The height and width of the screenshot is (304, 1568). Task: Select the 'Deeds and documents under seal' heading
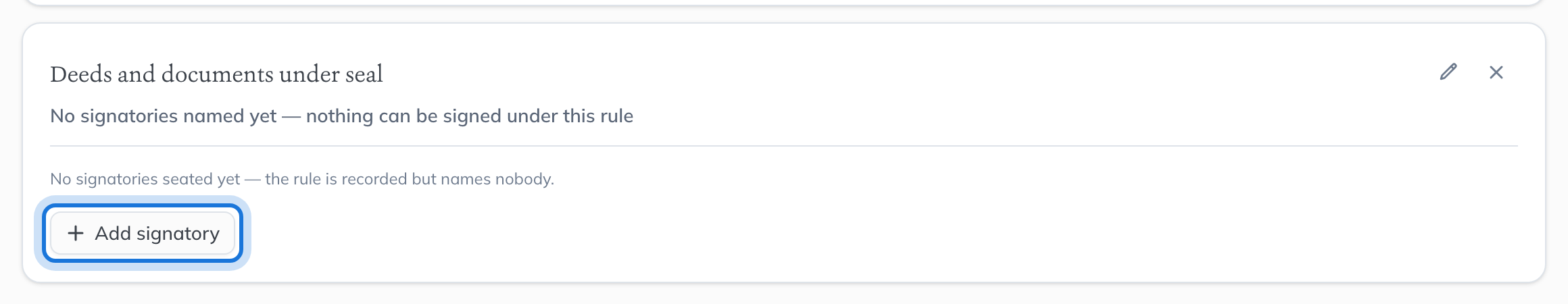pos(216,74)
